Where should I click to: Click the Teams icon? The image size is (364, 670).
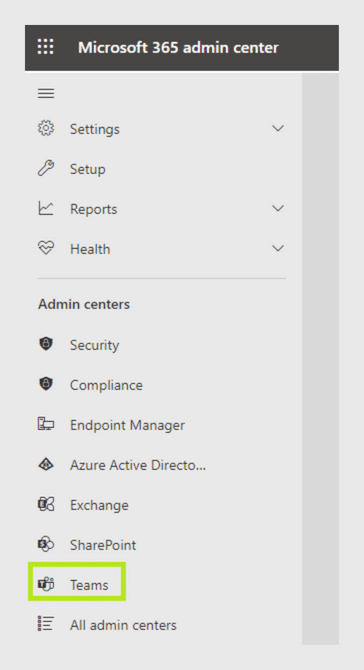pyautogui.click(x=46, y=584)
